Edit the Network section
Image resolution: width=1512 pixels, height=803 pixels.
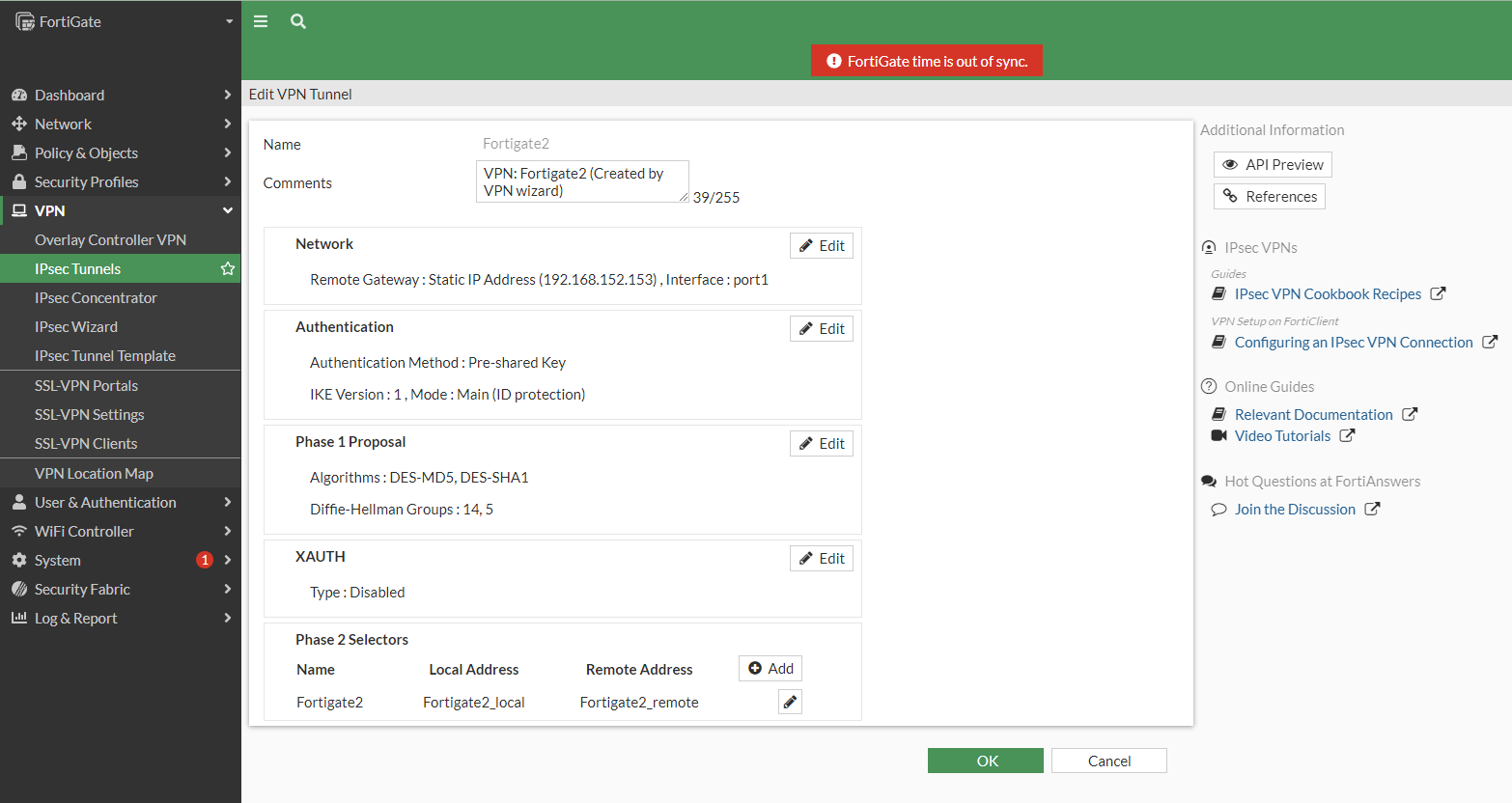[822, 245]
